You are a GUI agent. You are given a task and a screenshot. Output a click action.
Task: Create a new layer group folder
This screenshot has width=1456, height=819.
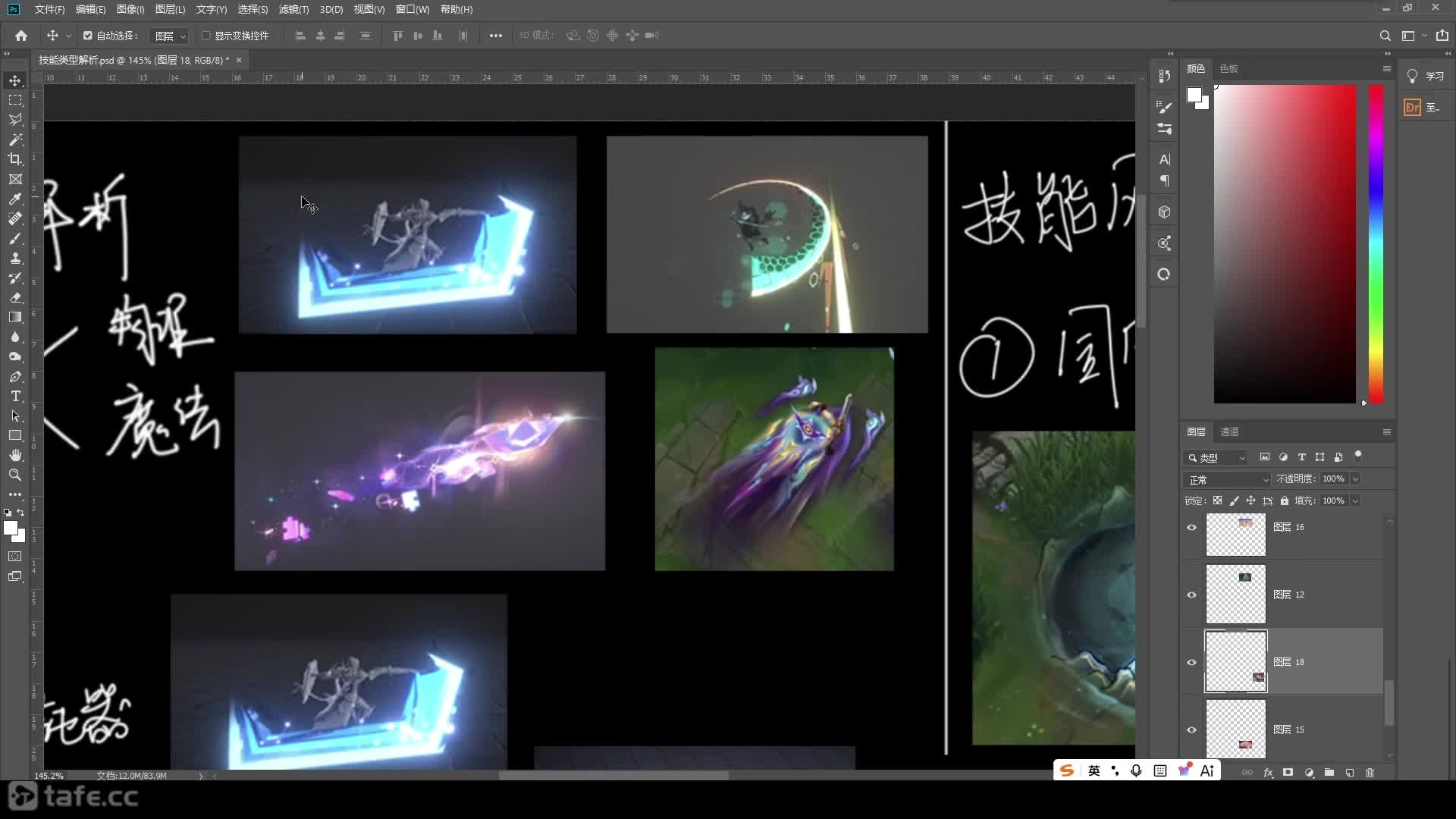point(1329,772)
